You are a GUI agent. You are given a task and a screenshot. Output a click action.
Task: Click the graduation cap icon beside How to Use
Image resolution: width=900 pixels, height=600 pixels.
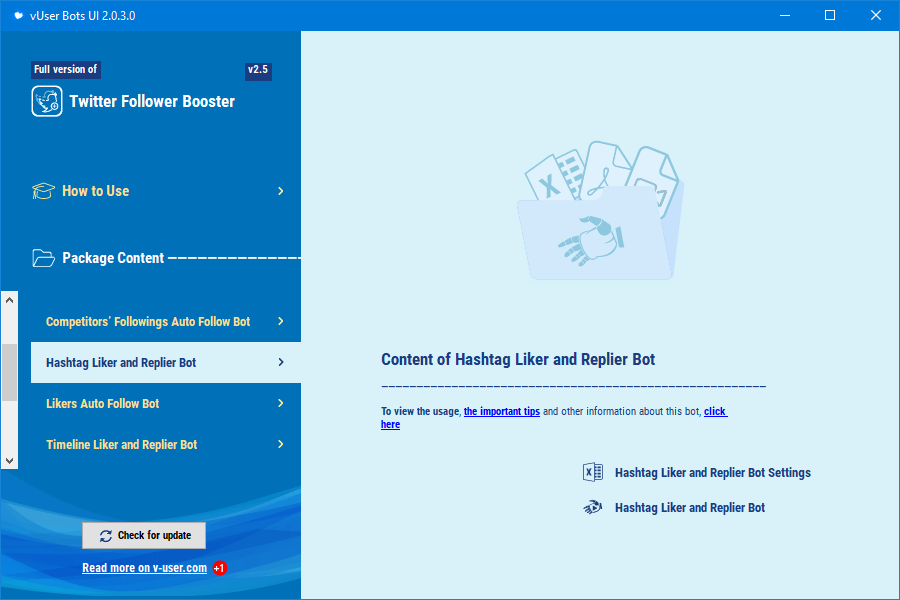click(43, 191)
